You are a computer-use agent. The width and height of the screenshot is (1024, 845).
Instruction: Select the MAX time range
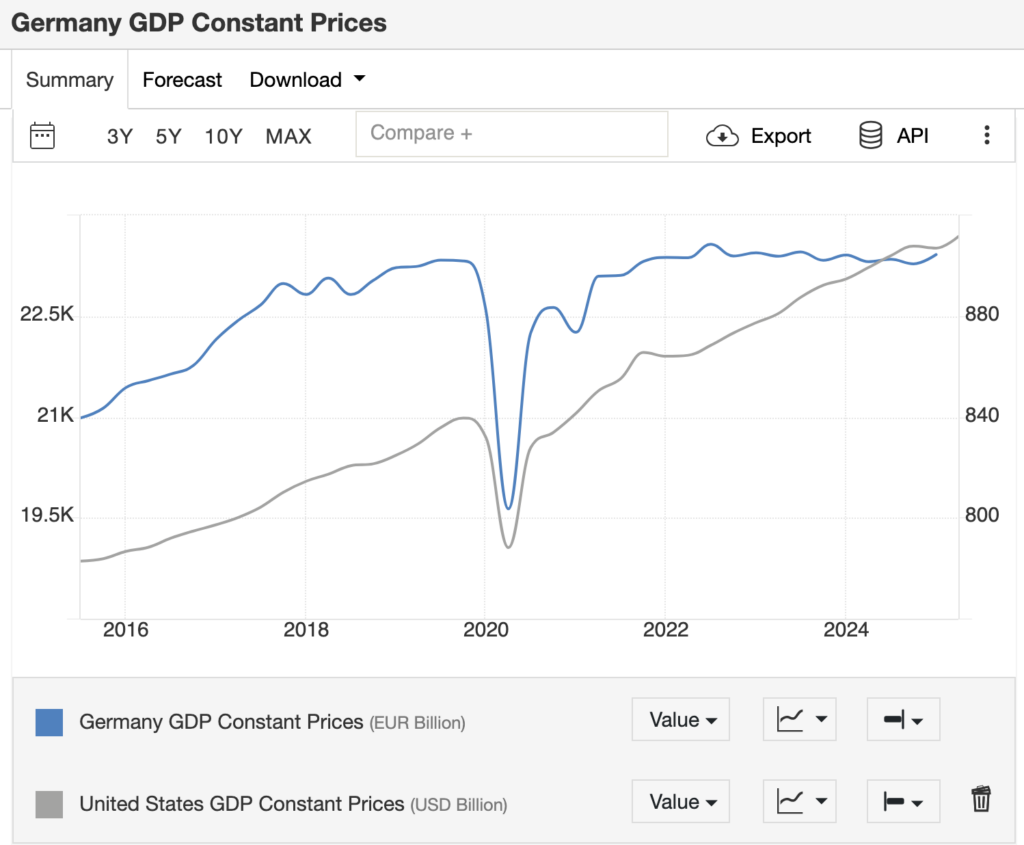pyautogui.click(x=288, y=136)
